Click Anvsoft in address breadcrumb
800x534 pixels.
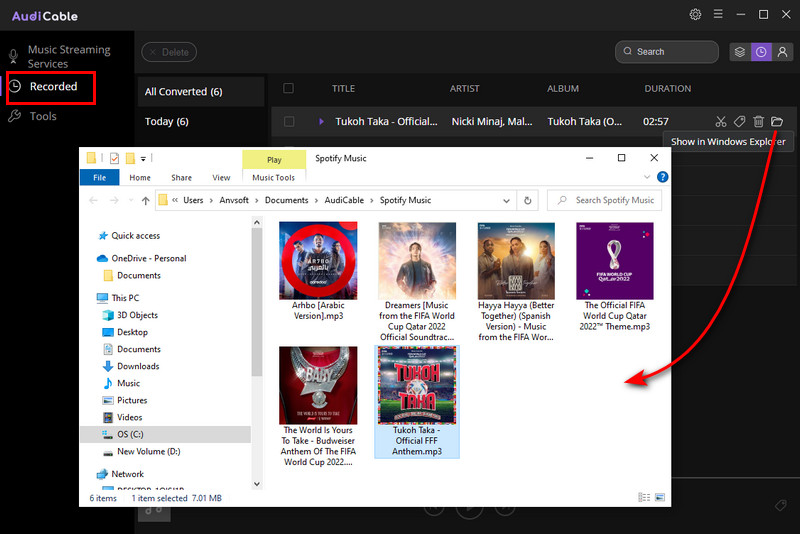(234, 200)
